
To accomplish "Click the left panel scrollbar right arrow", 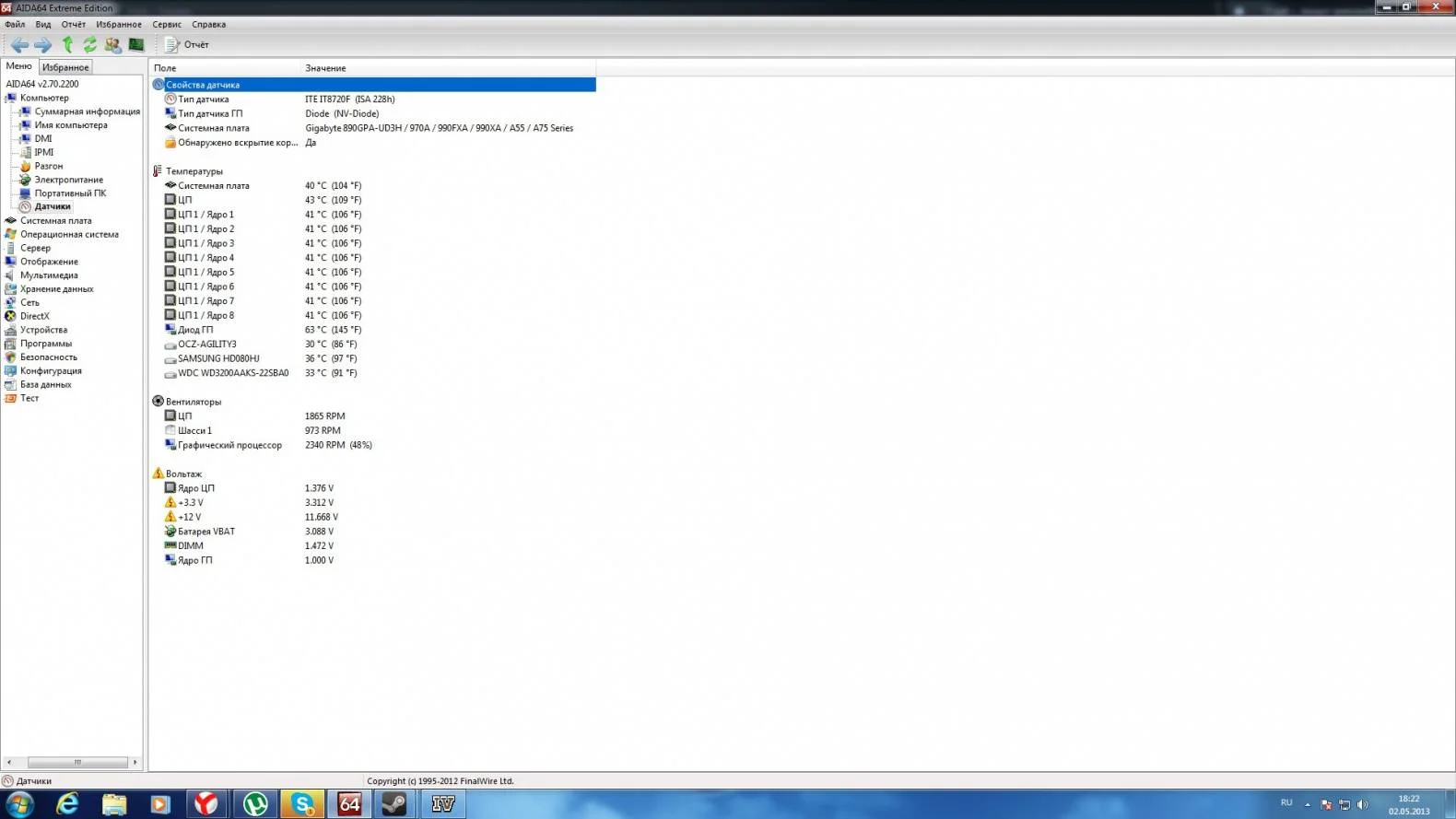I will pyautogui.click(x=135, y=762).
